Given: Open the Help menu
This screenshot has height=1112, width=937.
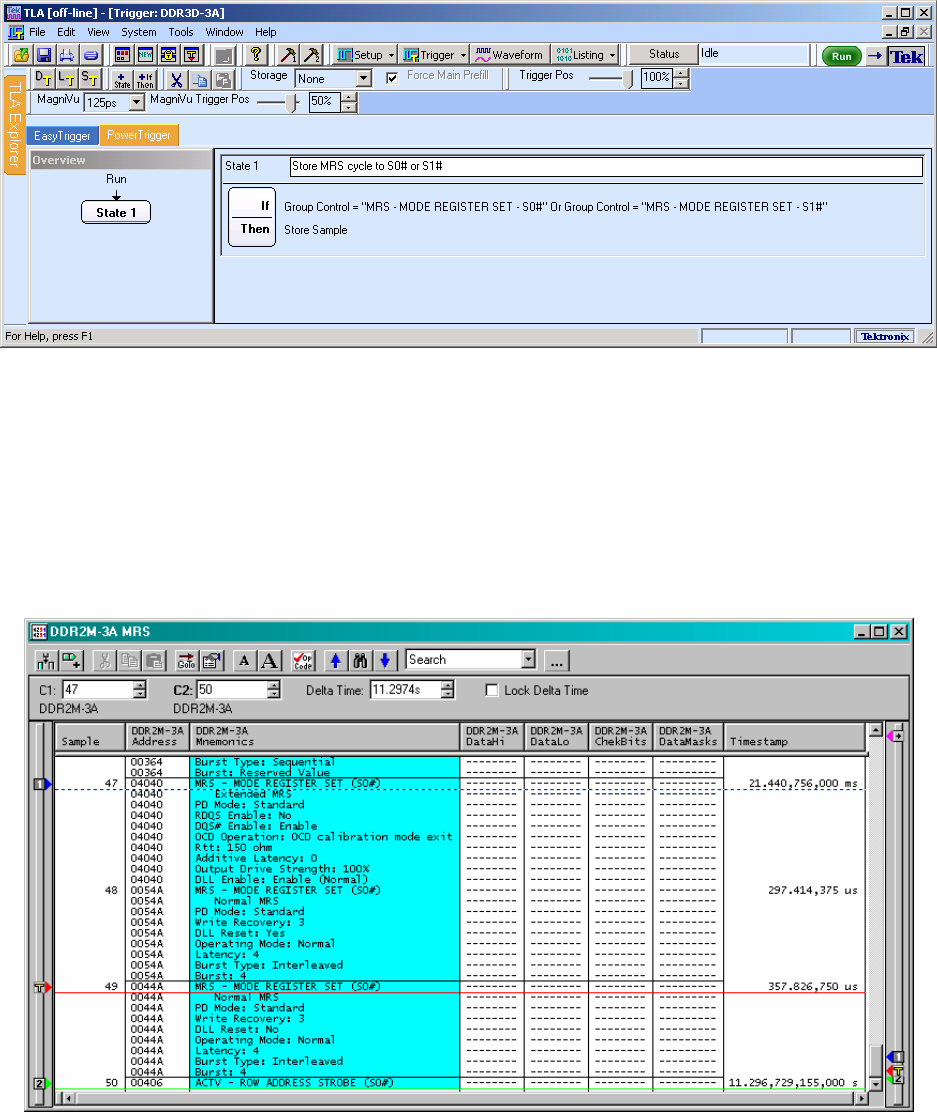Looking at the screenshot, I should point(265,32).
